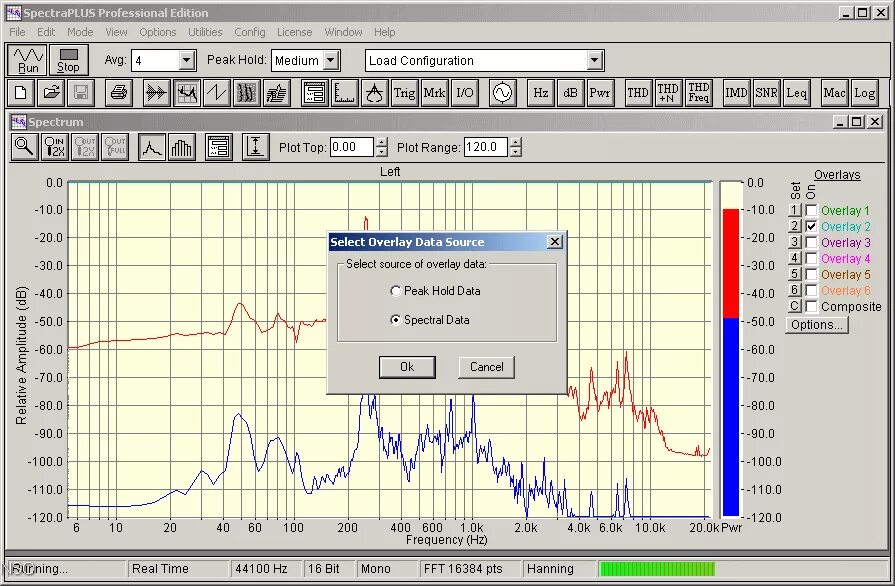Open the Load Configuration dropdown
The height and width of the screenshot is (586, 895).
click(594, 60)
